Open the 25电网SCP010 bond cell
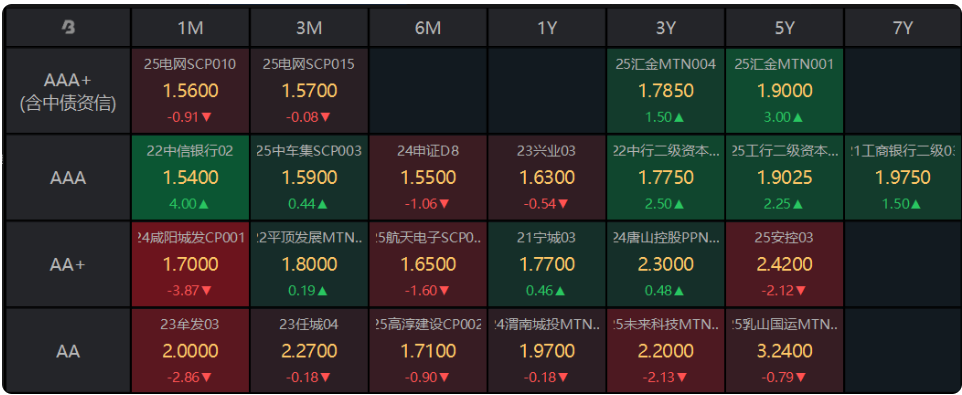962x395 pixels. click(x=190, y=91)
